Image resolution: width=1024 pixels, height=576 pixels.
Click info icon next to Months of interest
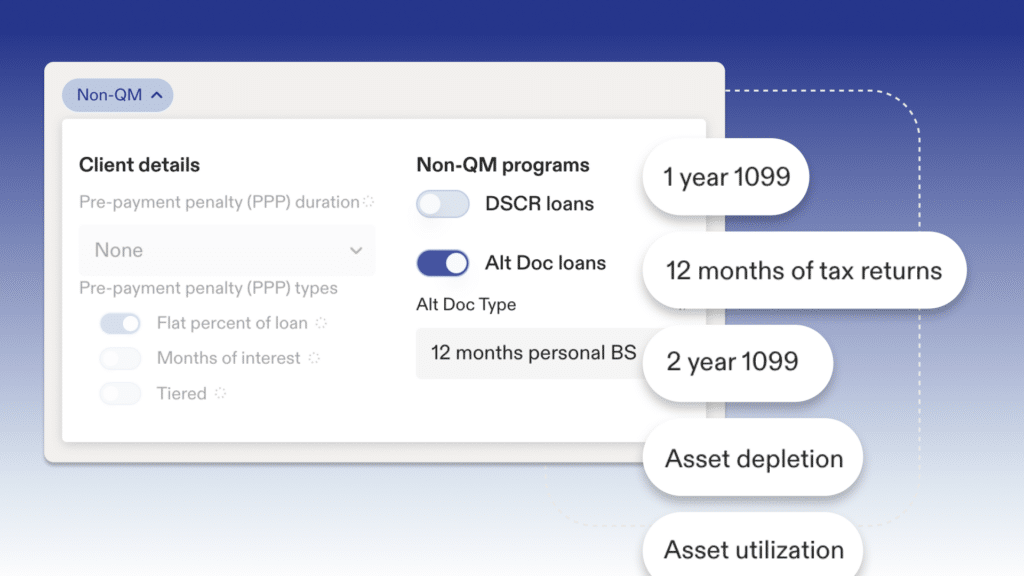(314, 358)
